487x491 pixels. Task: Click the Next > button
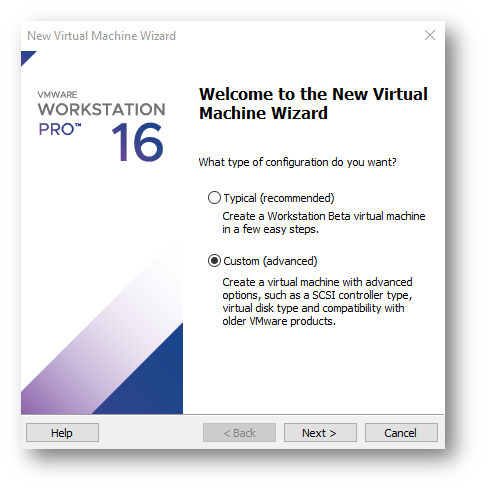(320, 433)
